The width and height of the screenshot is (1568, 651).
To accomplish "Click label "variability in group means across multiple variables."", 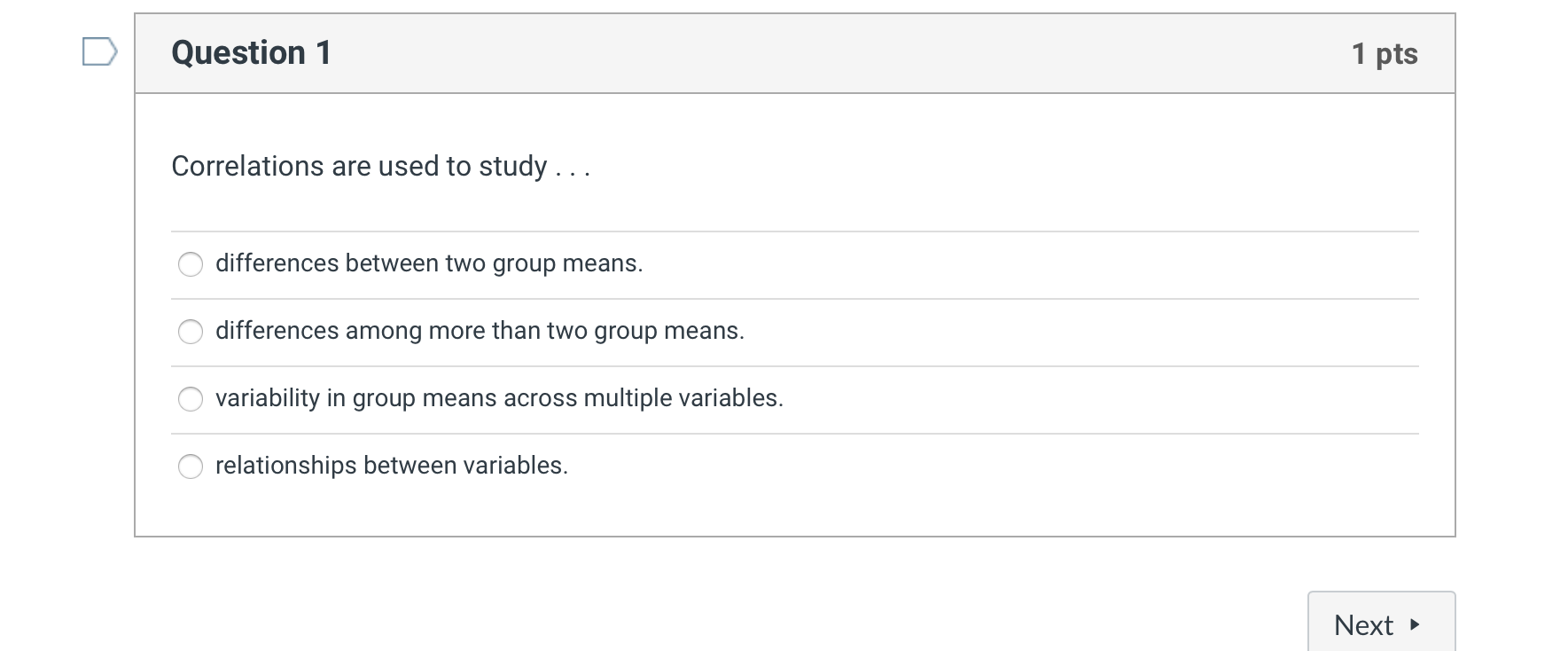I will point(499,398).
